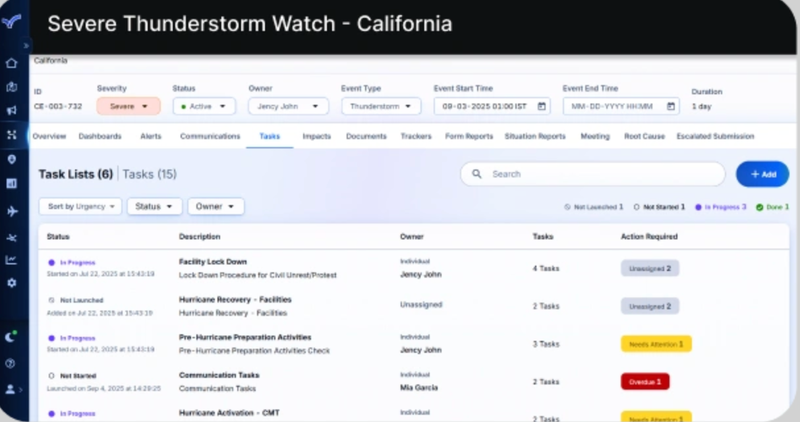Open the Communication Tasks list
The width and height of the screenshot is (800, 422).
219,375
